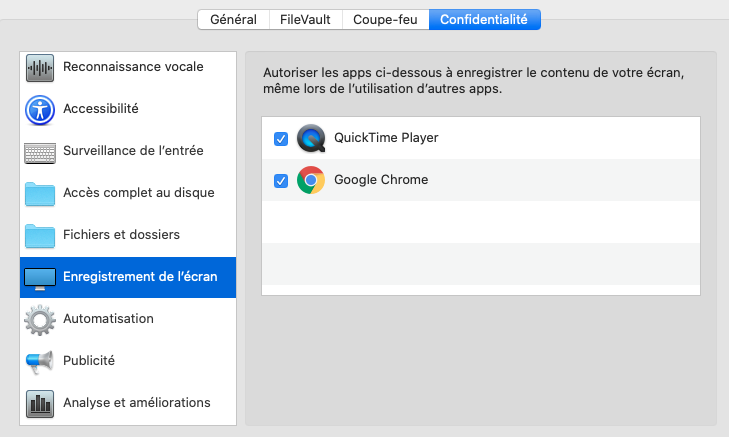The width and height of the screenshot is (729, 437).
Task: Select the Confidentialité tab
Action: point(484,20)
